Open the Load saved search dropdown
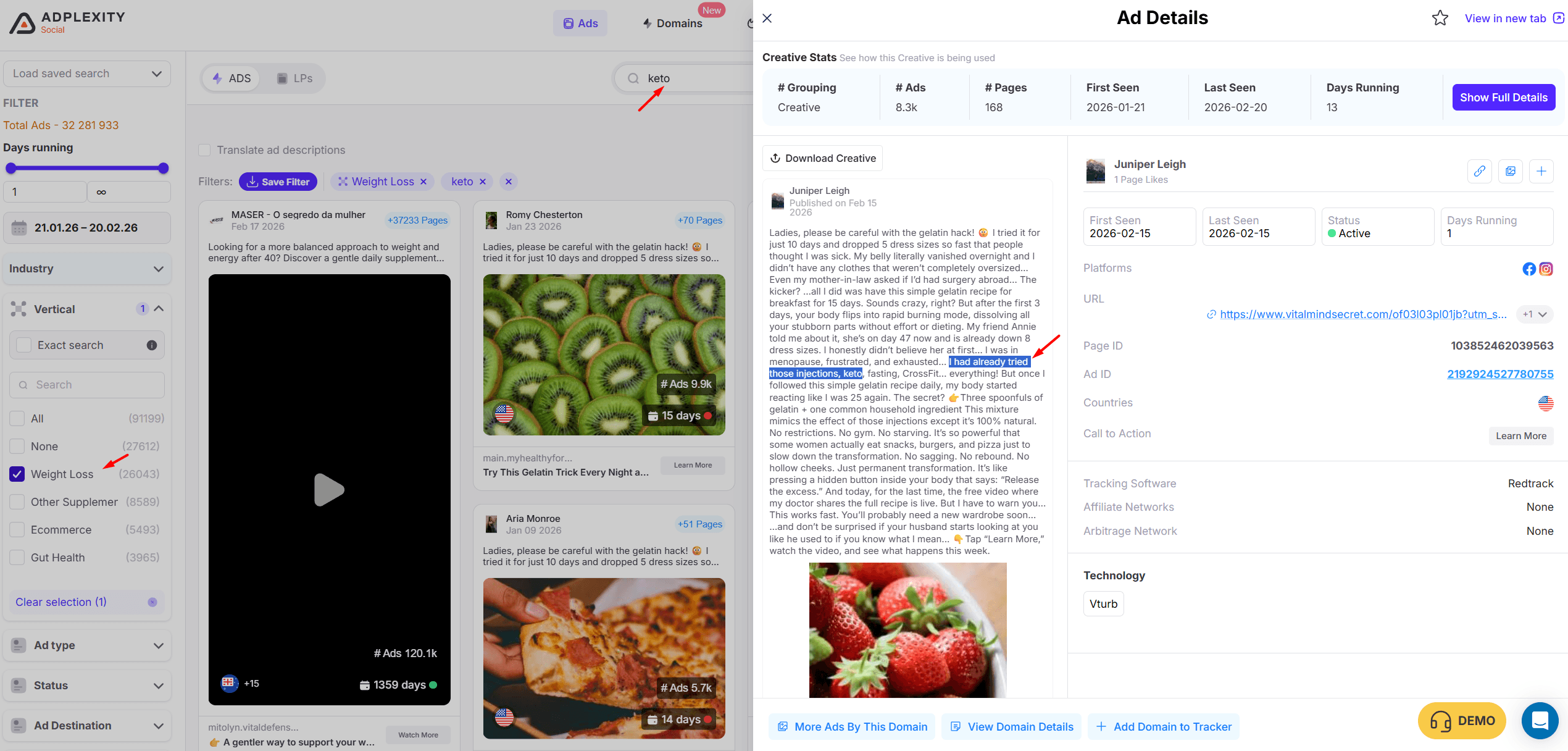Viewport: 1568px width, 751px height. 87,73
